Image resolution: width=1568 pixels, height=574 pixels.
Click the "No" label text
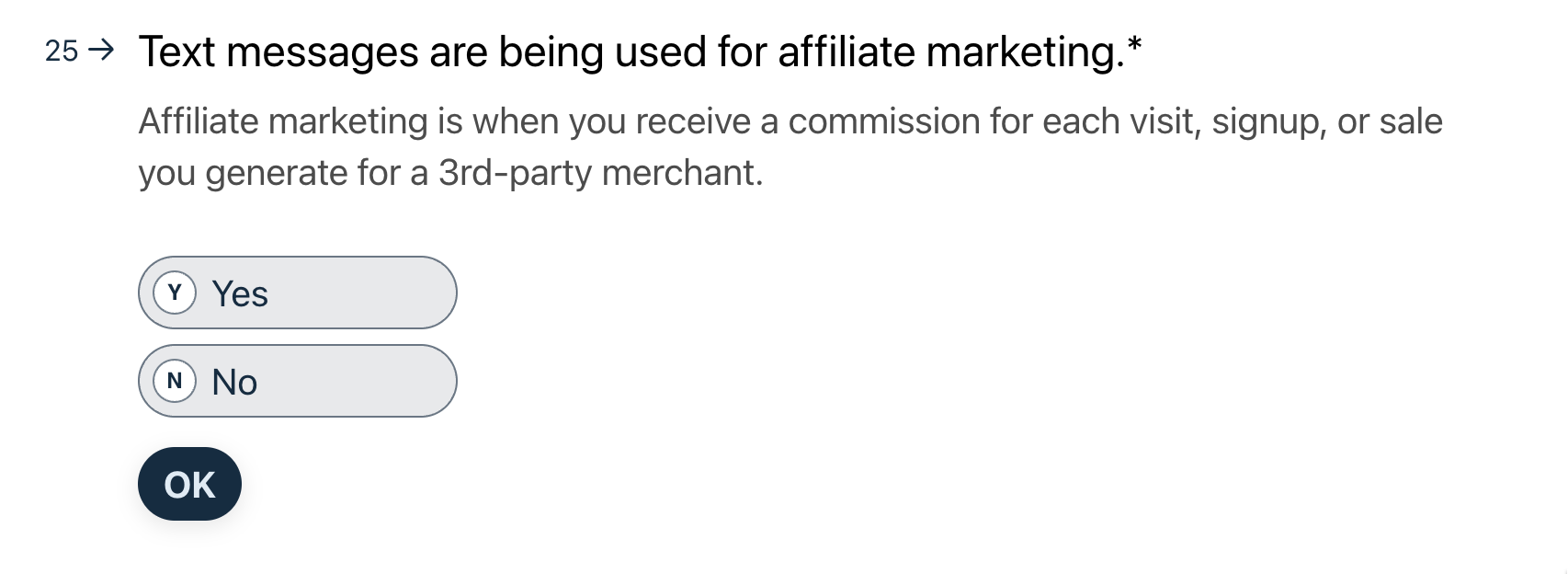[x=234, y=382]
